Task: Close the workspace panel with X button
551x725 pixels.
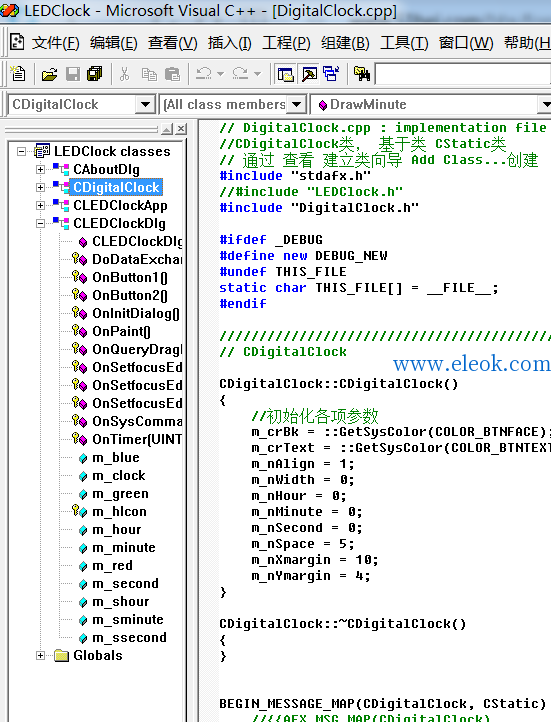Action: tap(182, 129)
